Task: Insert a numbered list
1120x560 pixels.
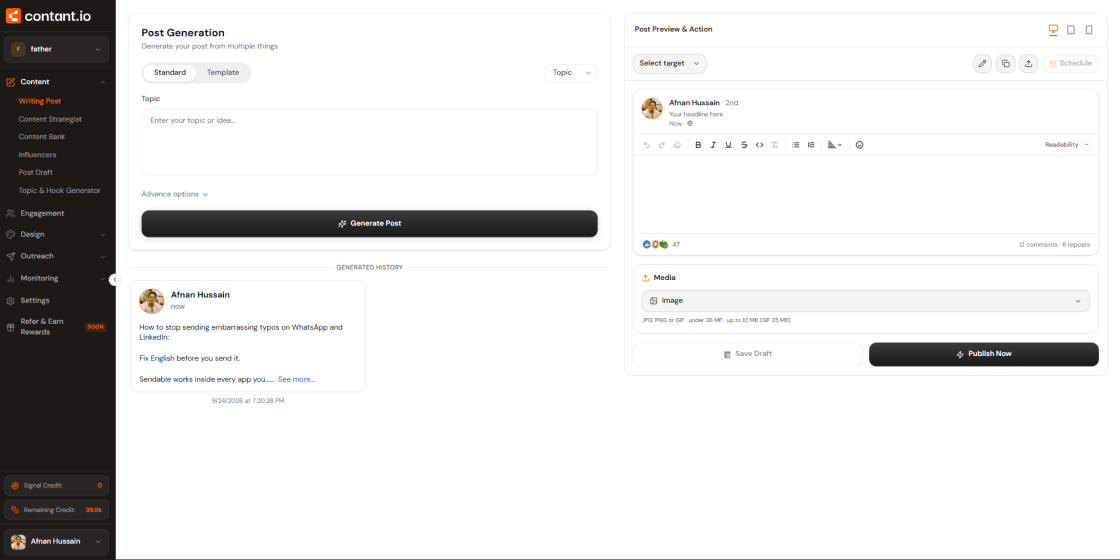Action: [x=811, y=145]
